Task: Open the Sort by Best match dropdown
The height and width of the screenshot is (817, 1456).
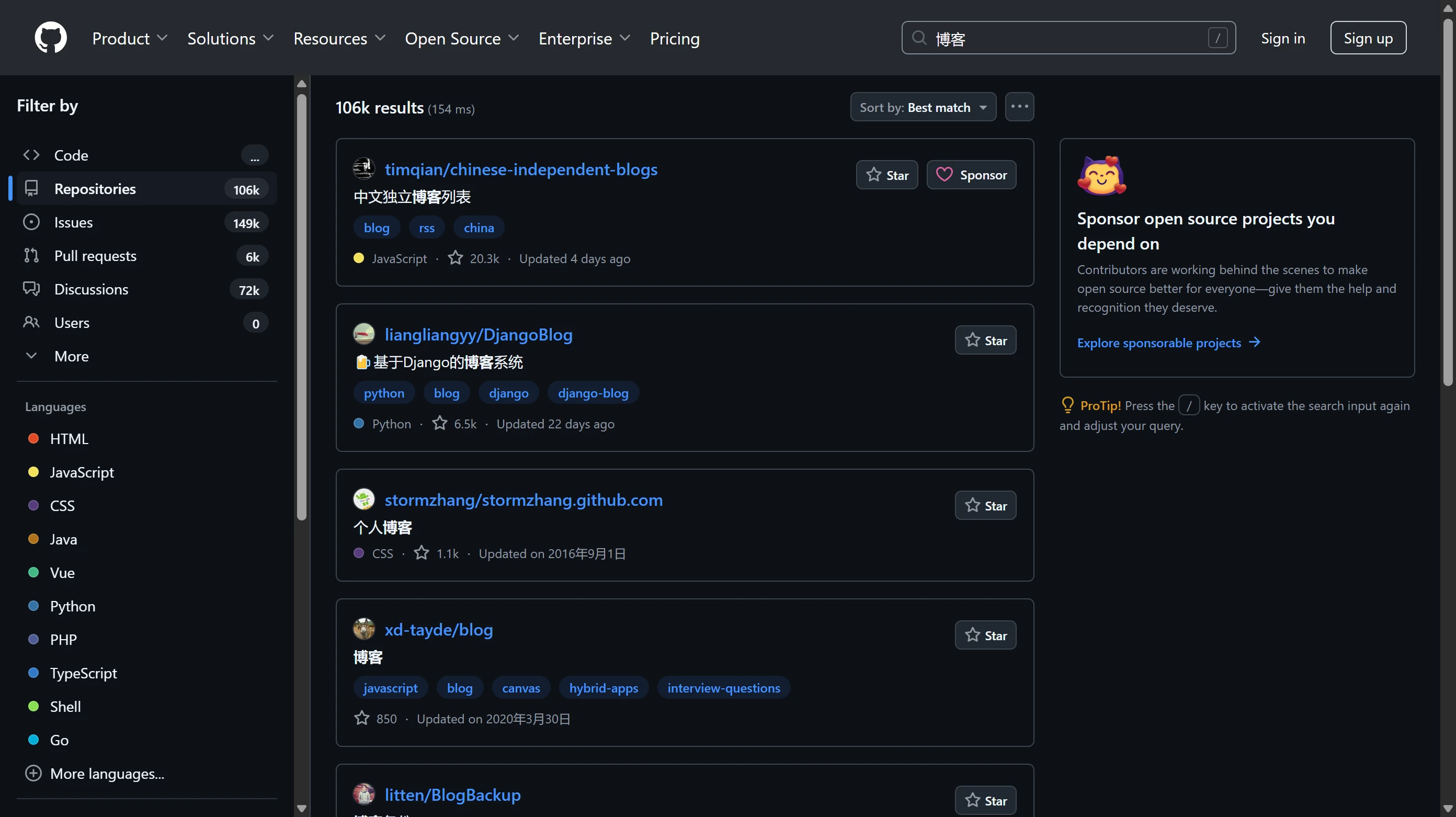Action: (x=923, y=107)
